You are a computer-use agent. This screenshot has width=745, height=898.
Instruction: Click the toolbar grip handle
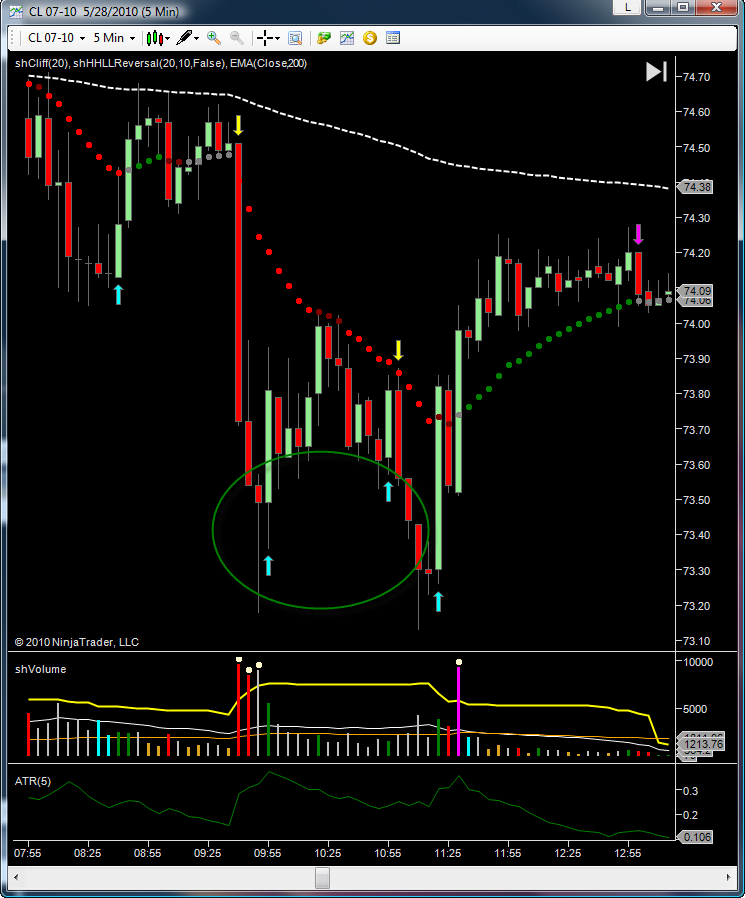13,38
